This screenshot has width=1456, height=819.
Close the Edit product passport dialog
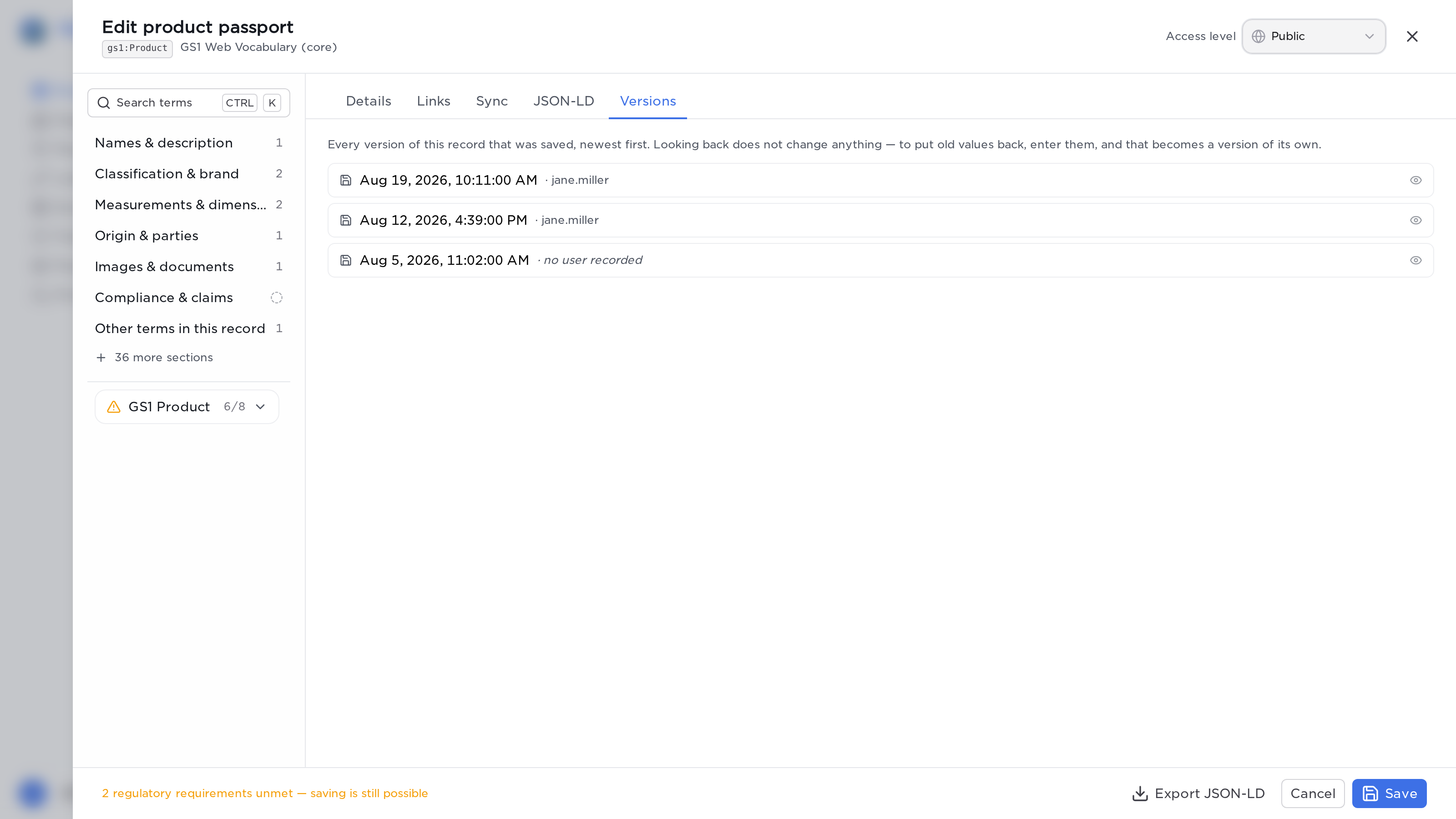(1412, 36)
